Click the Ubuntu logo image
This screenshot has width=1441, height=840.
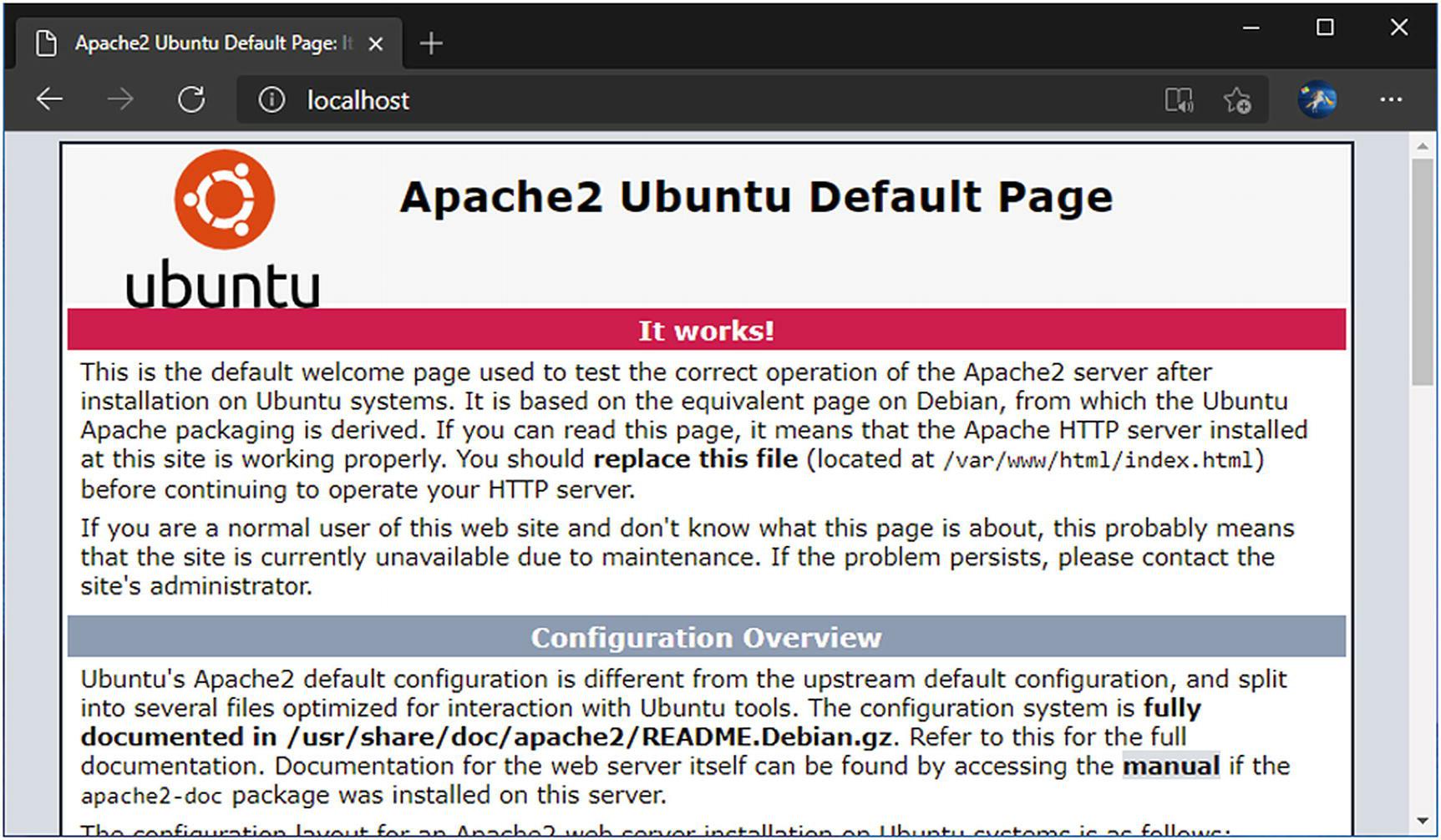tap(224, 228)
